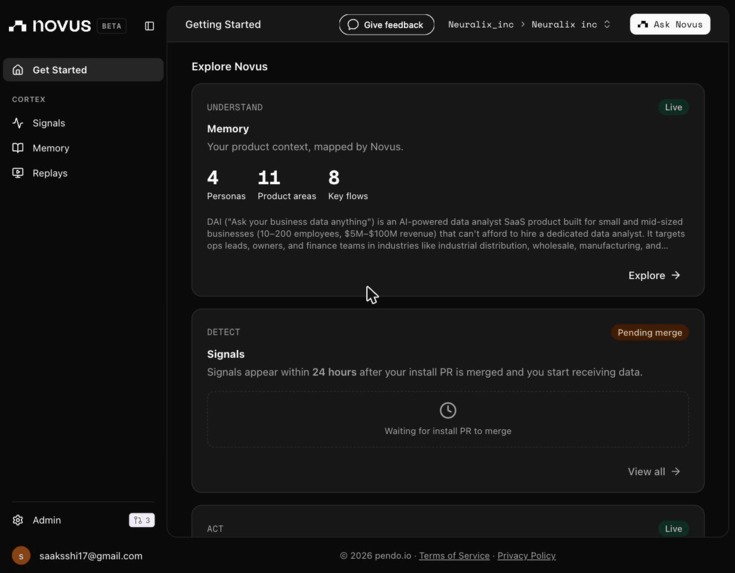Click the Signals card title

[225, 354]
